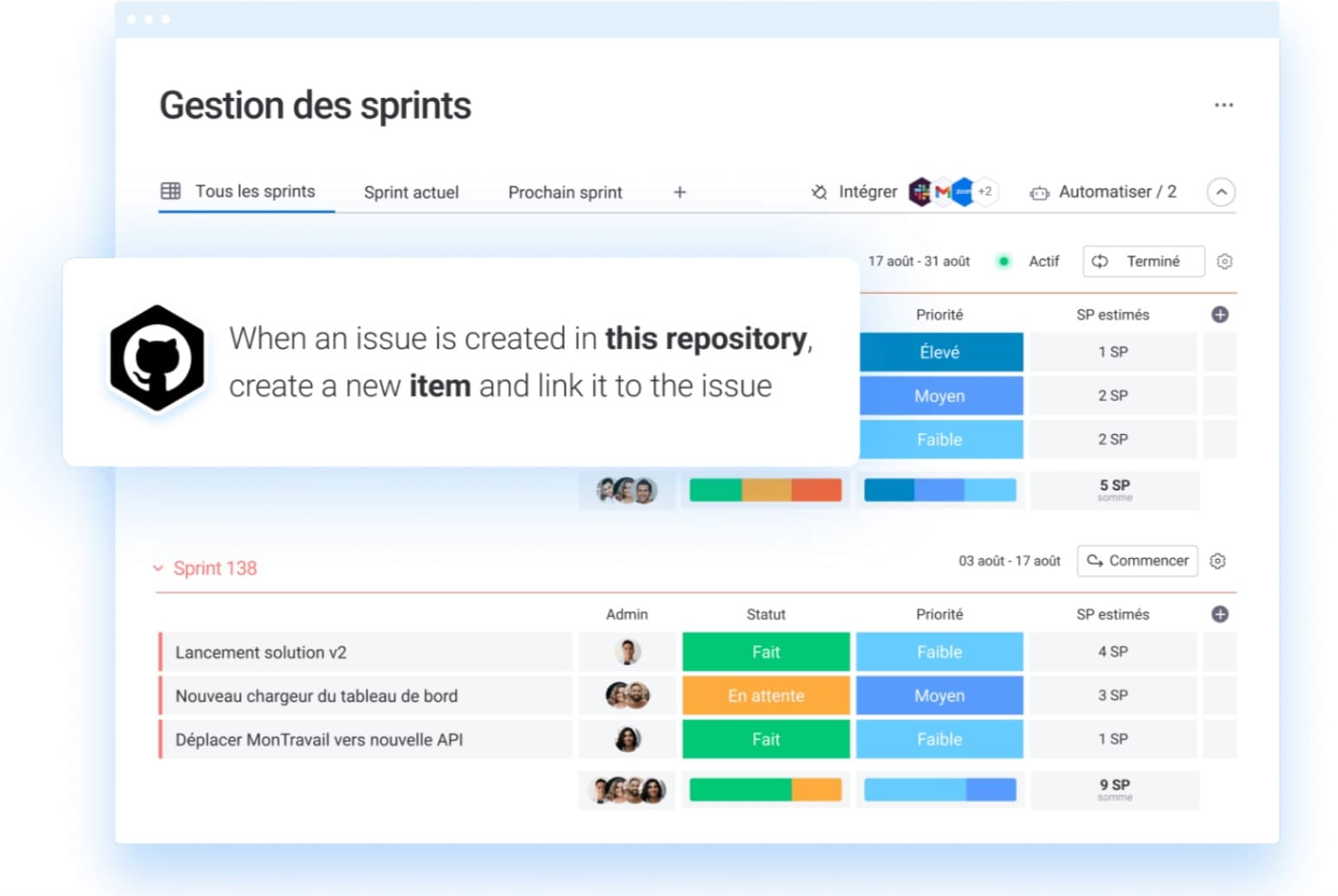Click the admin avatar on Déplacer MonTravail row
The image size is (1338, 896).
click(627, 738)
